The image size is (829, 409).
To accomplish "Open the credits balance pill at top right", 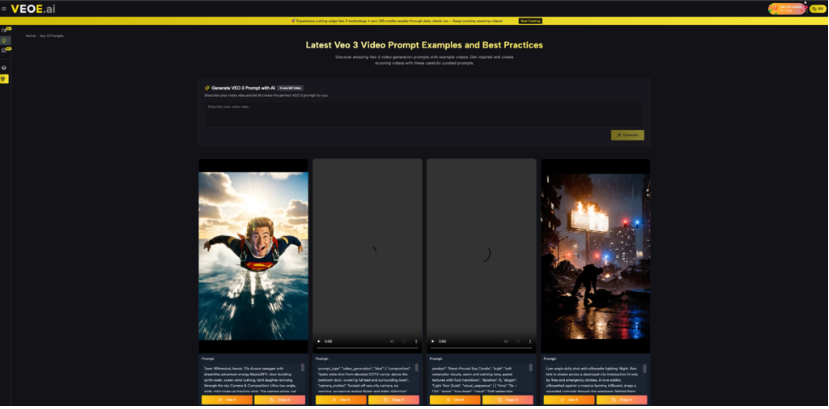I will [816, 8].
